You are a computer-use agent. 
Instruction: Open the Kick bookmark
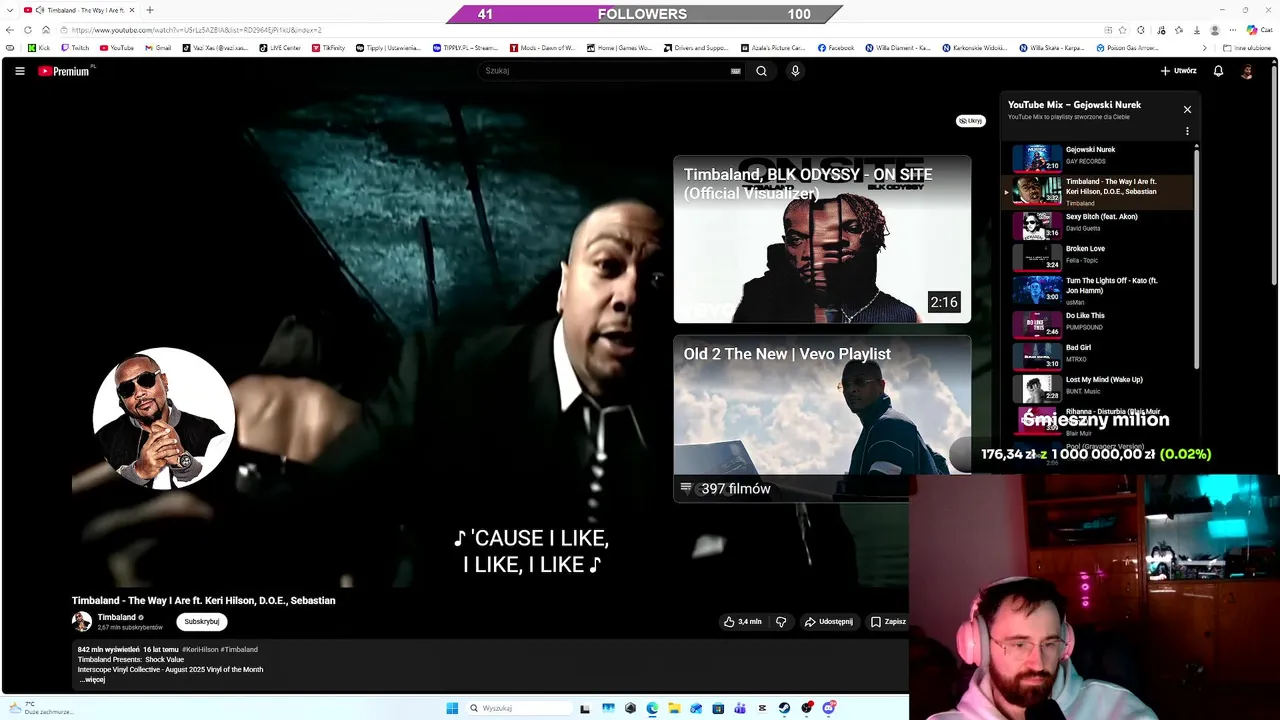pyautogui.click(x=39, y=48)
